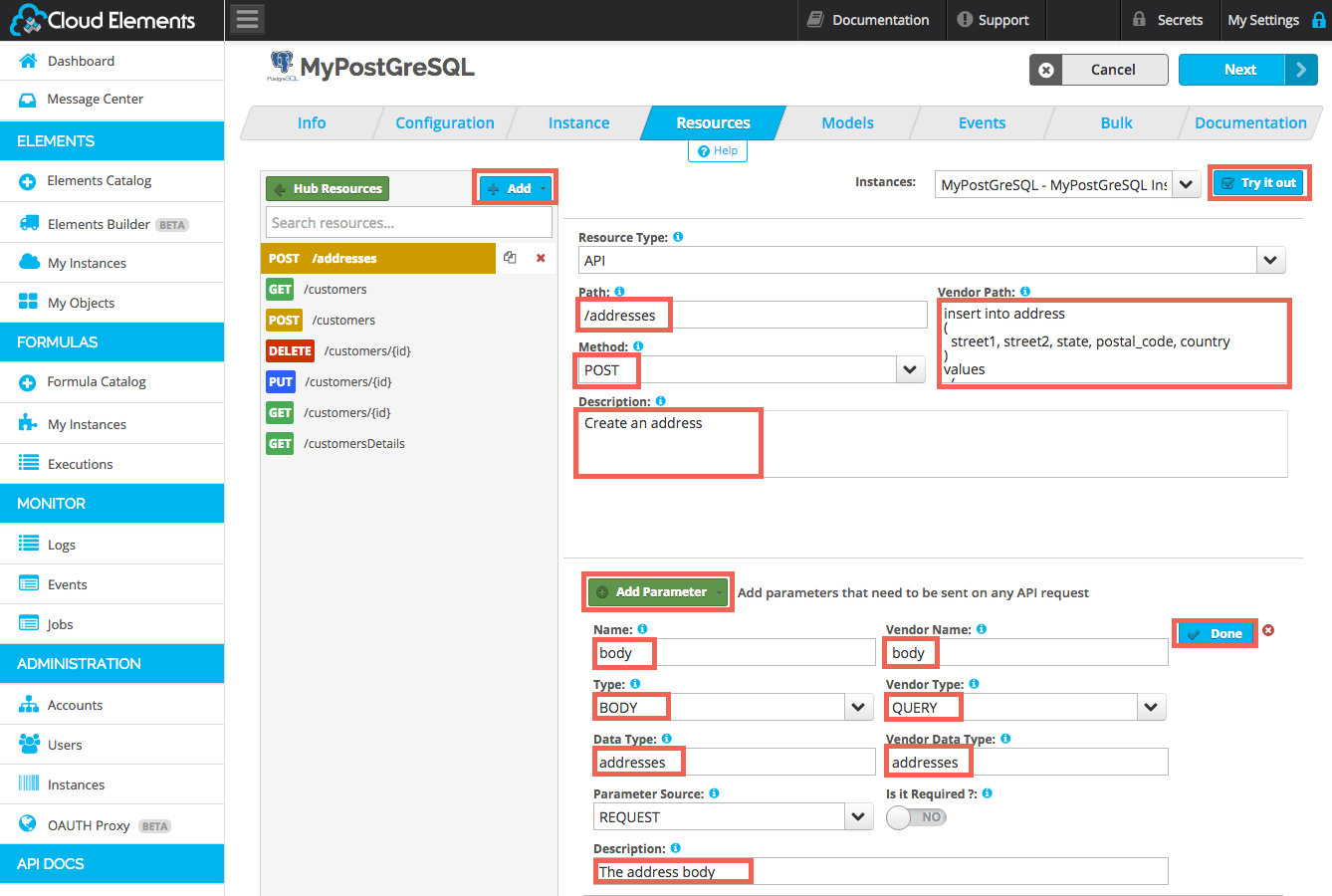Show info tooltip for Is it Required

pos(987,793)
